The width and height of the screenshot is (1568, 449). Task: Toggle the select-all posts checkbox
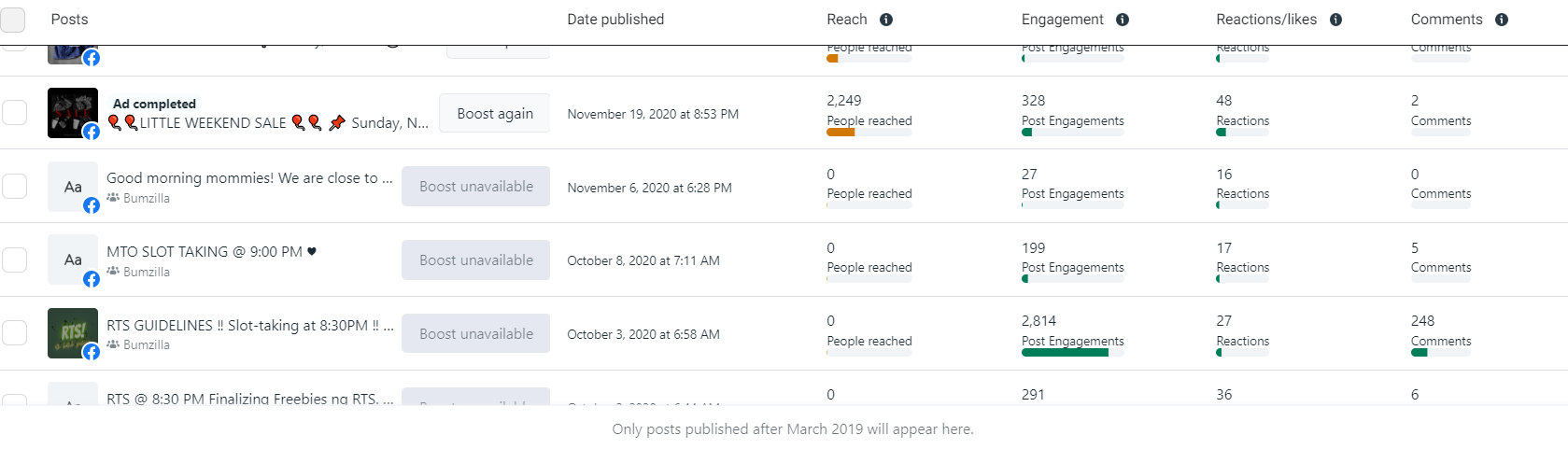13,20
